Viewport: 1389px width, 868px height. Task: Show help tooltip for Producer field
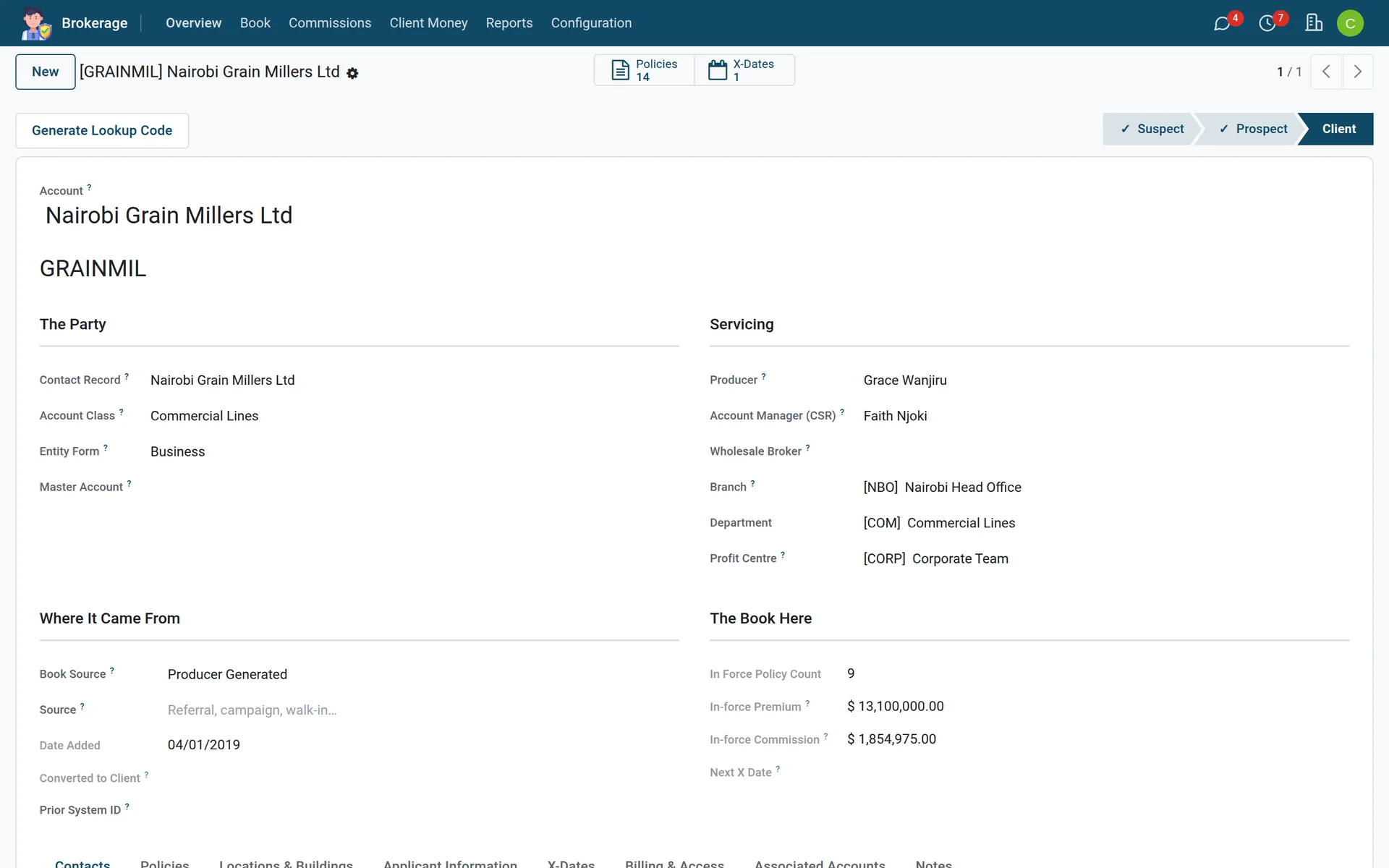click(763, 376)
